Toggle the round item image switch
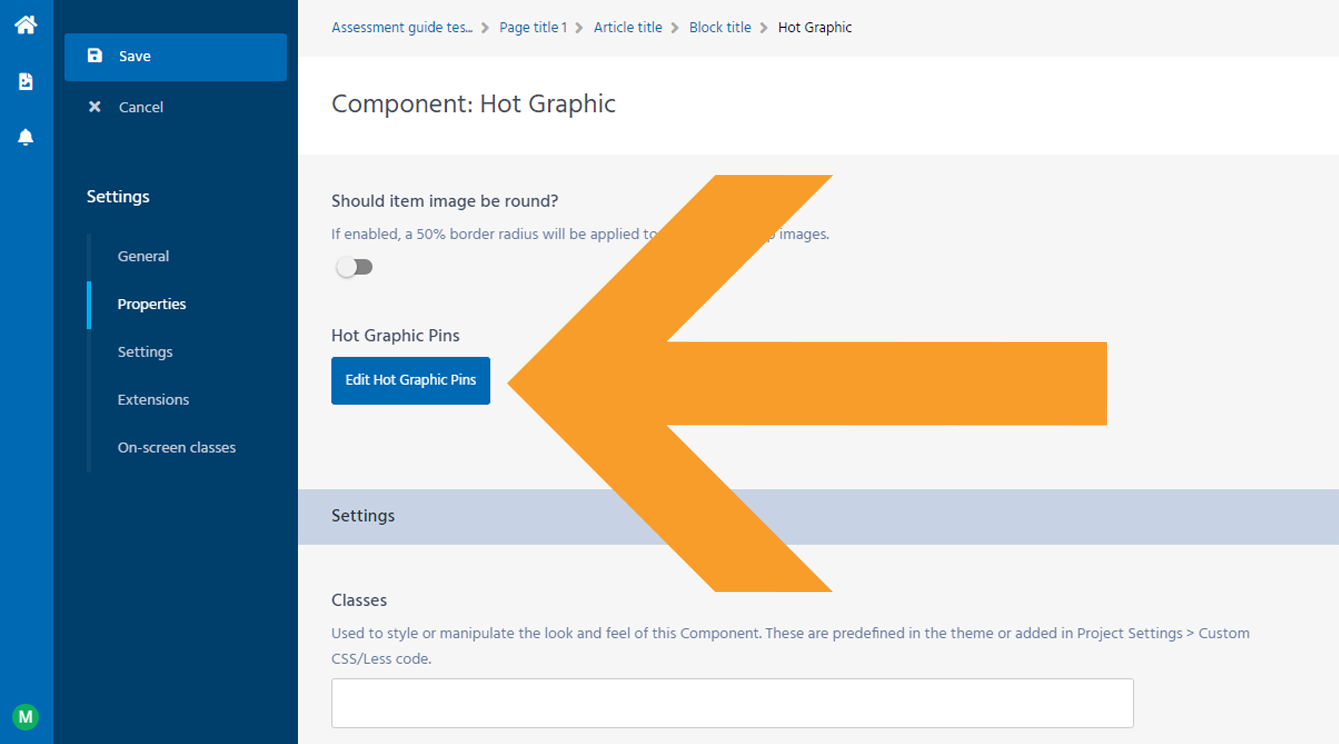This screenshot has width=1339, height=744. pyautogui.click(x=354, y=267)
